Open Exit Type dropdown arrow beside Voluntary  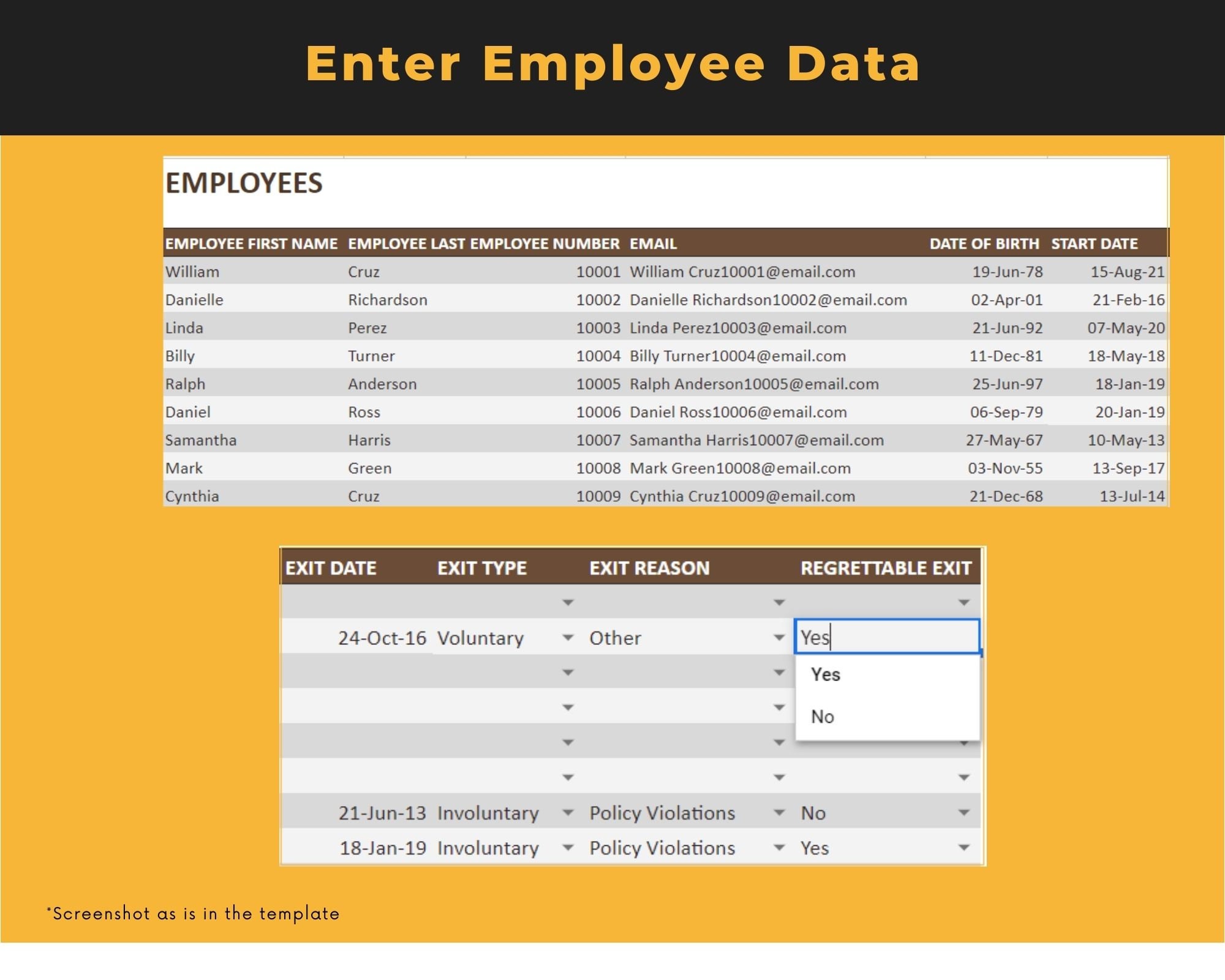(x=568, y=638)
